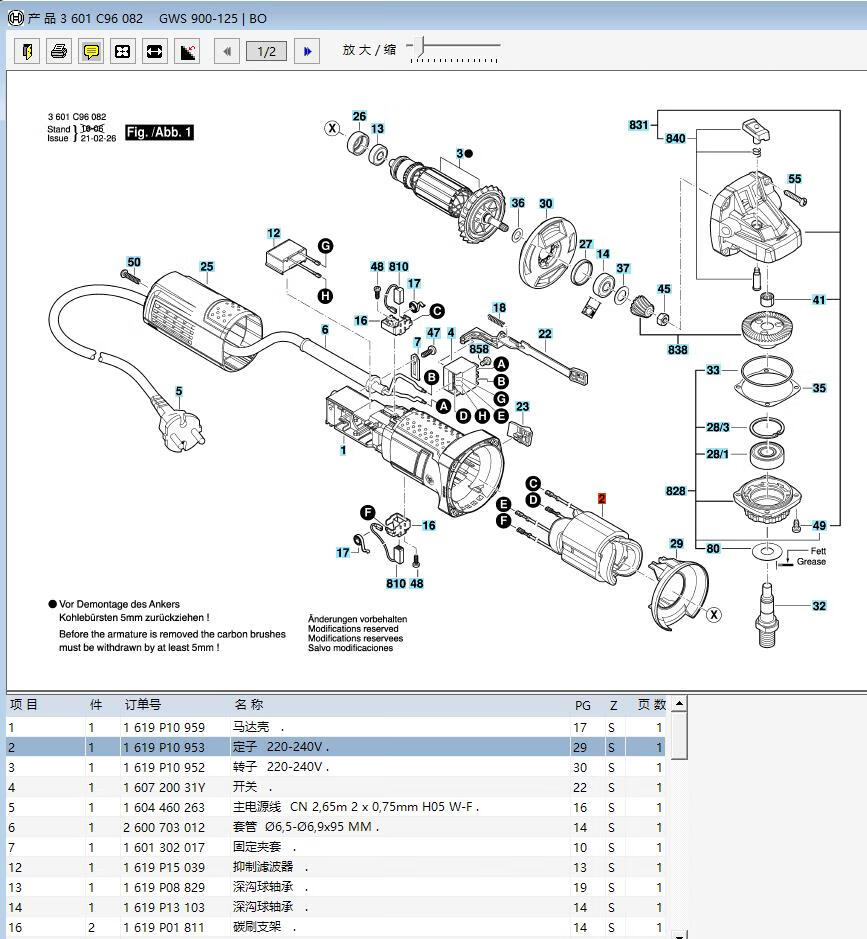
Task: Select rear cover part label 25
Action: (207, 266)
